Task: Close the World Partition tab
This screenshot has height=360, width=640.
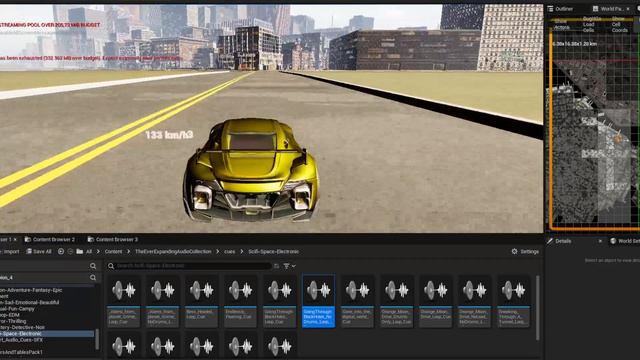Action: tap(628, 9)
